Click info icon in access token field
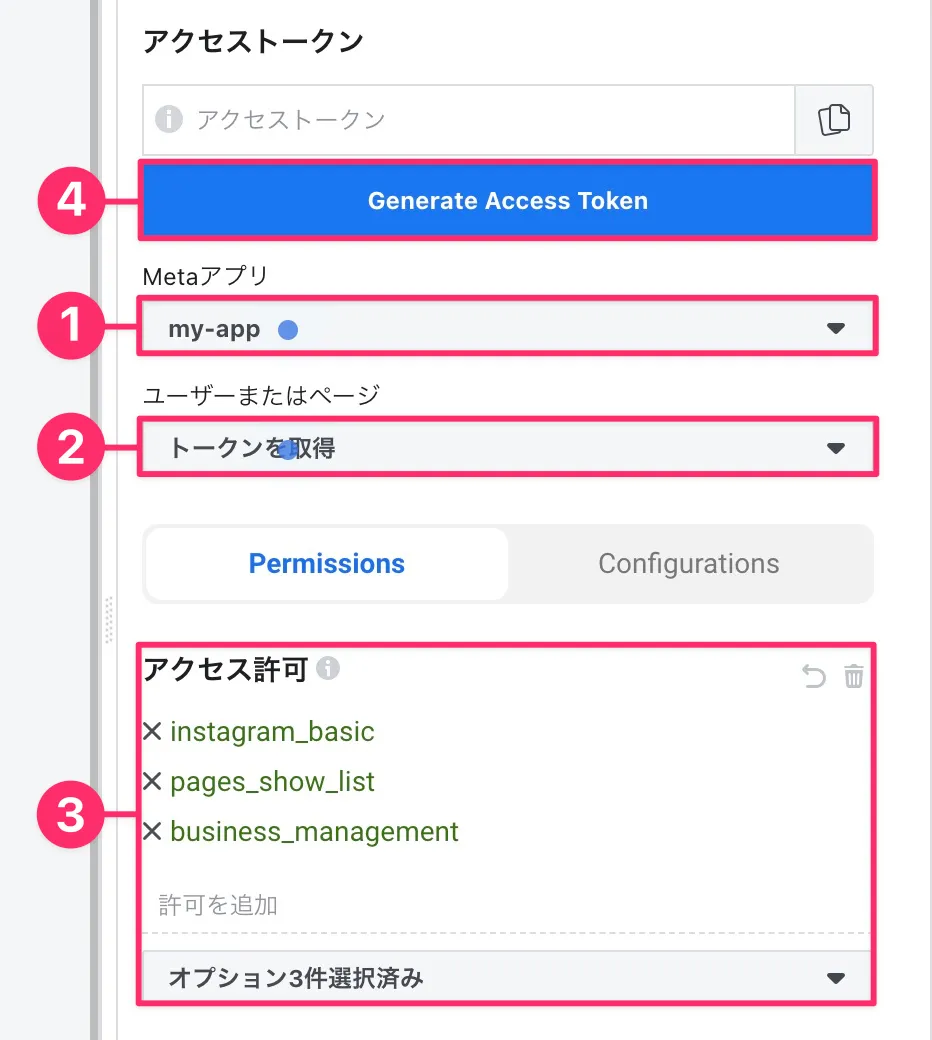932x1040 pixels. (x=169, y=120)
